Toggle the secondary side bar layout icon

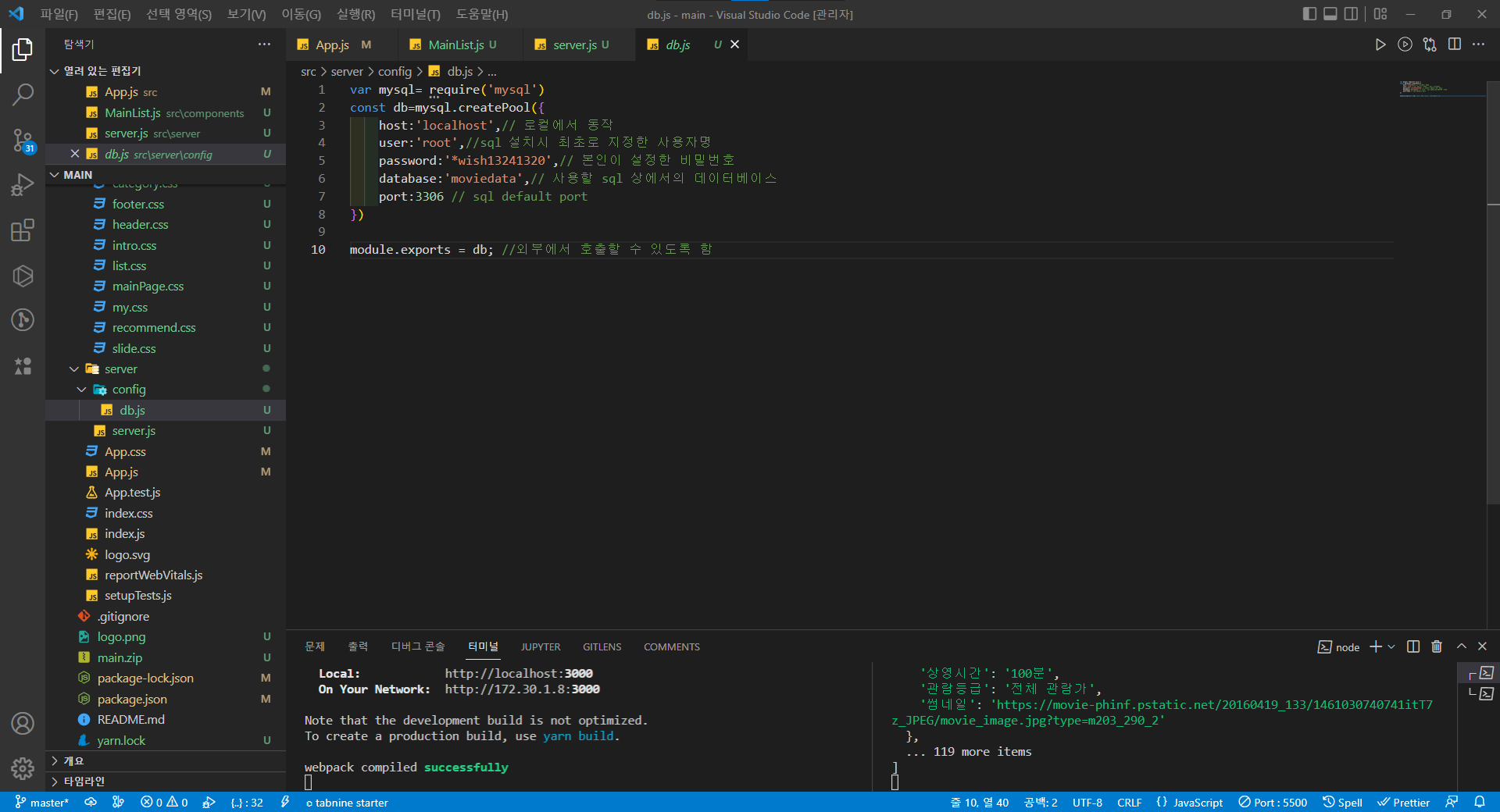click(1351, 14)
